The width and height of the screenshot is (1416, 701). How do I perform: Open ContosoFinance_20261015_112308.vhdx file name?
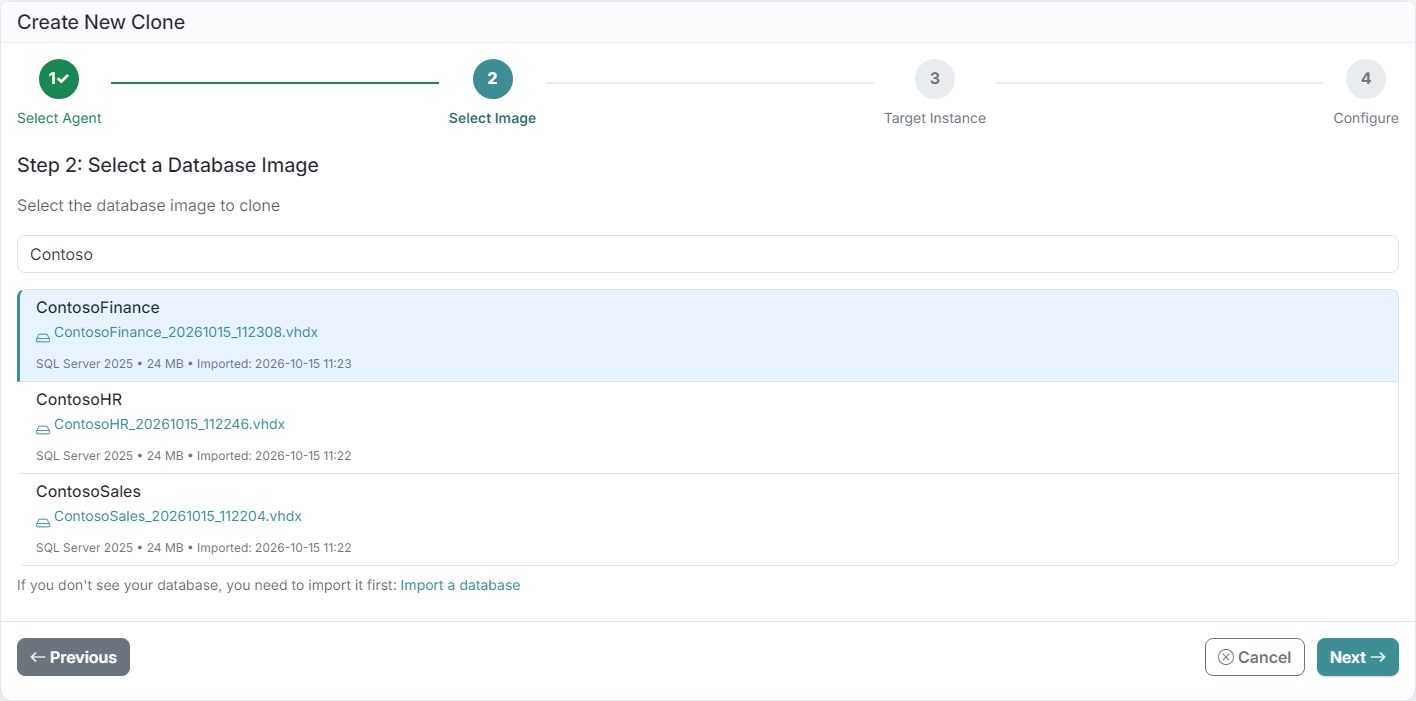coord(186,332)
